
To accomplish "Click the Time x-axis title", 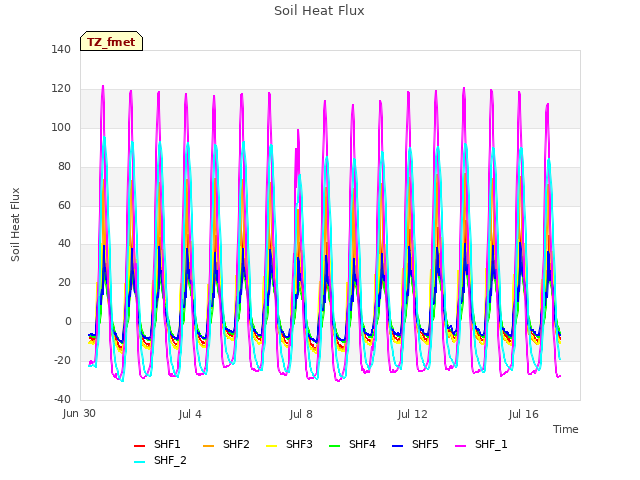I will pyautogui.click(x=566, y=429).
